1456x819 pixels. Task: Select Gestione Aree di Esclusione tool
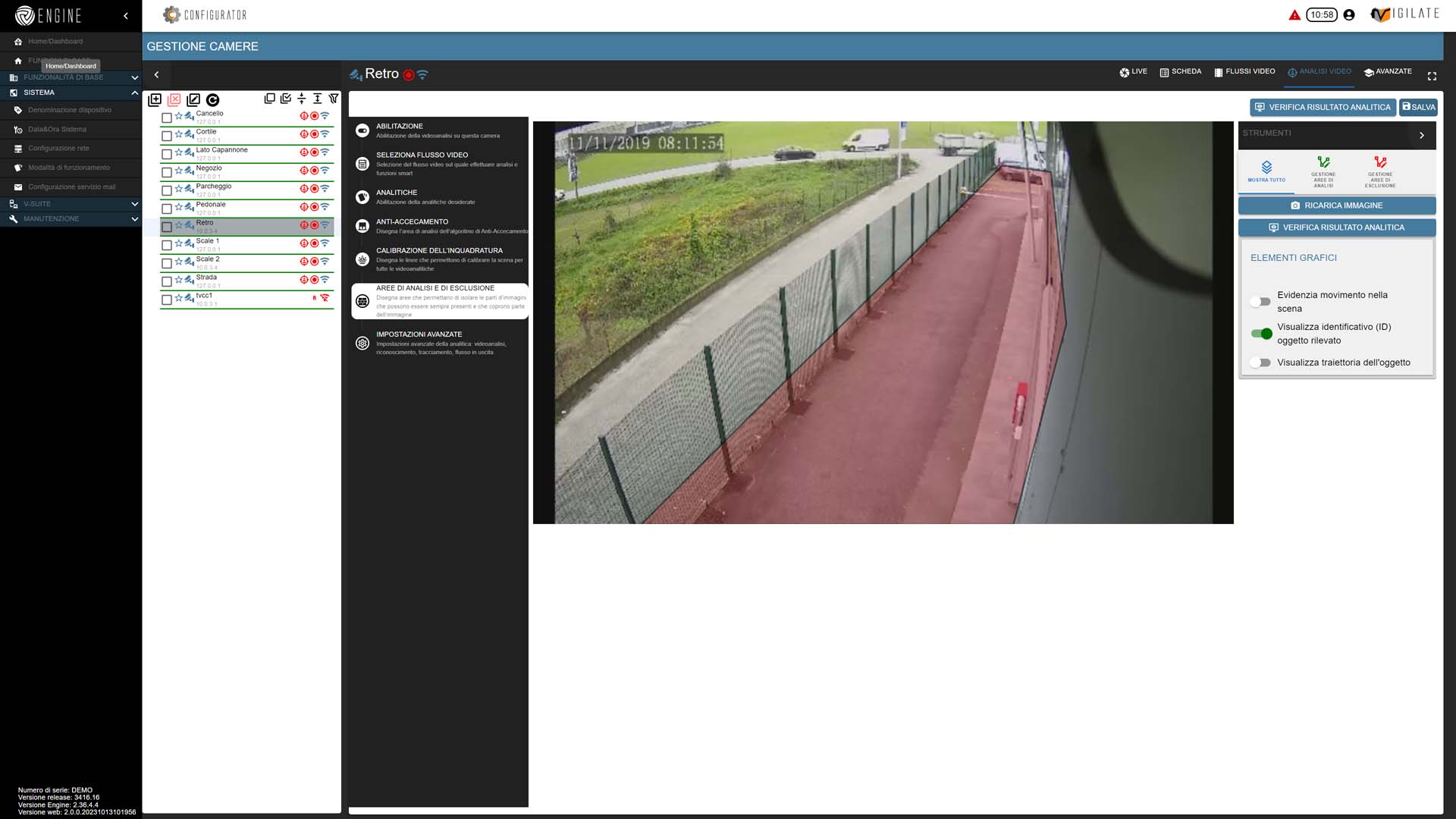1380,171
